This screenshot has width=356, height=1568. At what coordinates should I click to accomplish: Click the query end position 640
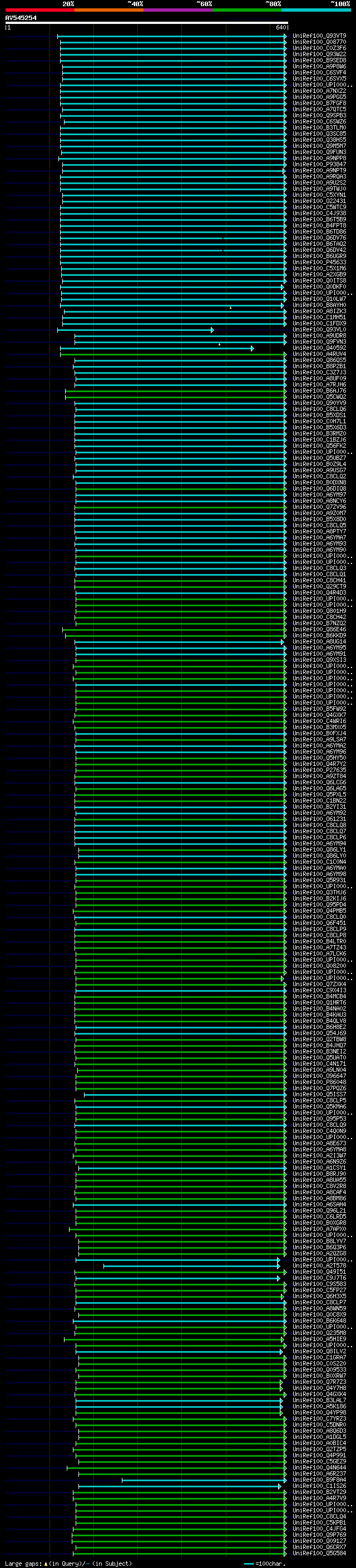280,27
